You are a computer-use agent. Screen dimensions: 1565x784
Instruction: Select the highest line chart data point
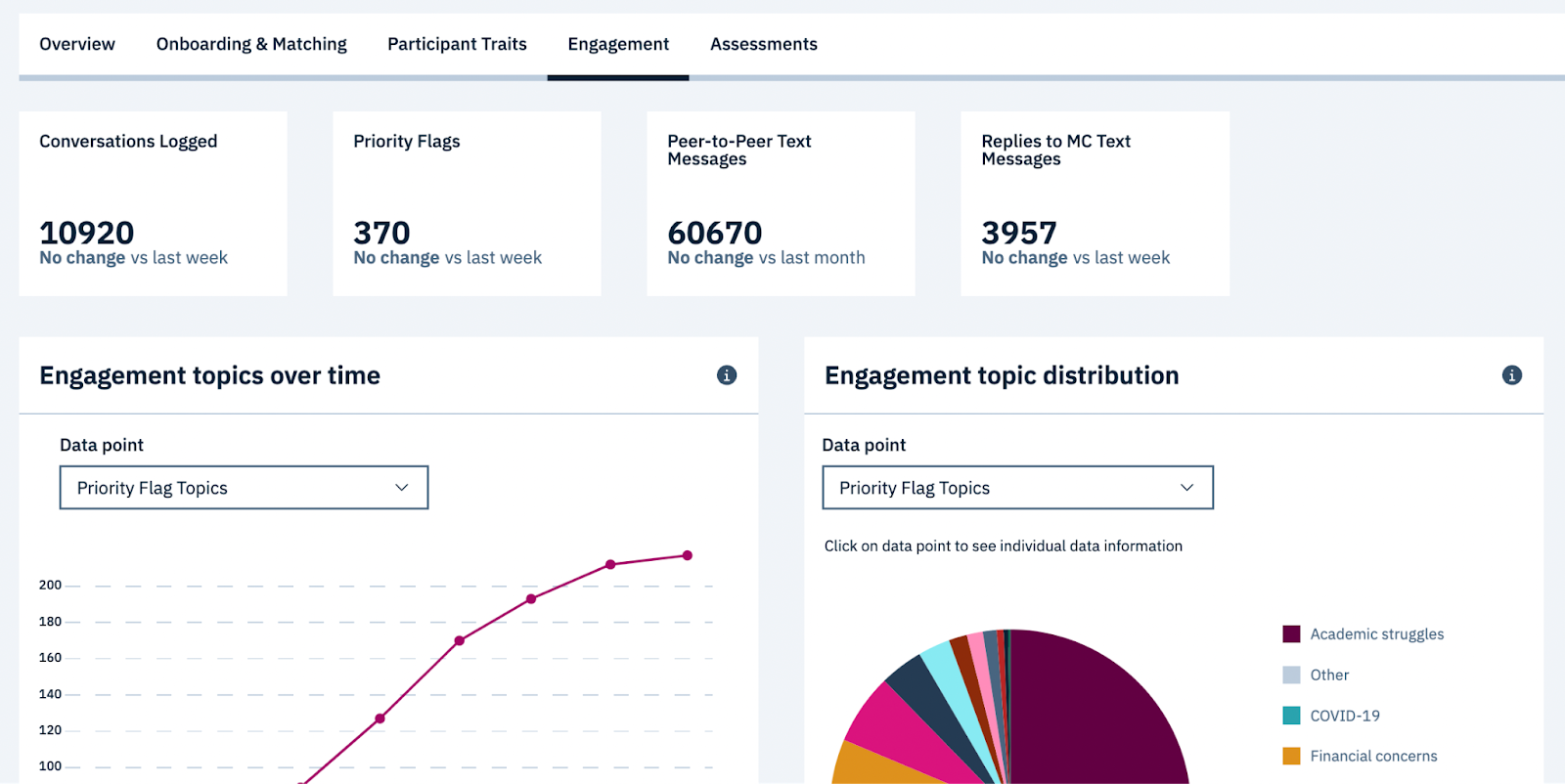(x=688, y=555)
